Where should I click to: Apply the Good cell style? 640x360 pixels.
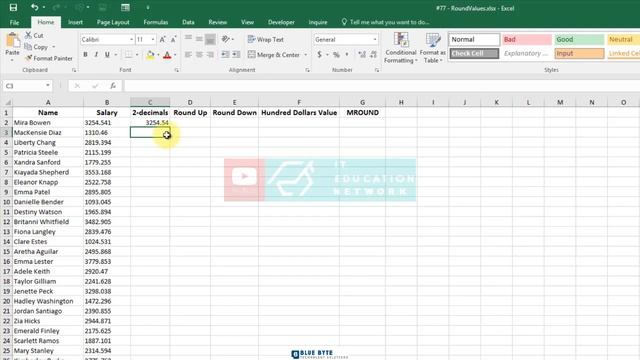[x=579, y=40]
